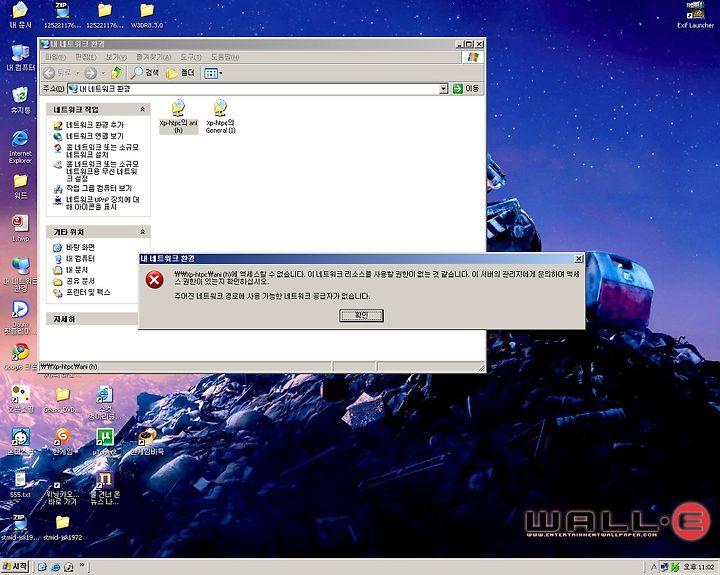Click the SSS.txt file icon
Viewport: 720px width, 575px height.
[20, 484]
